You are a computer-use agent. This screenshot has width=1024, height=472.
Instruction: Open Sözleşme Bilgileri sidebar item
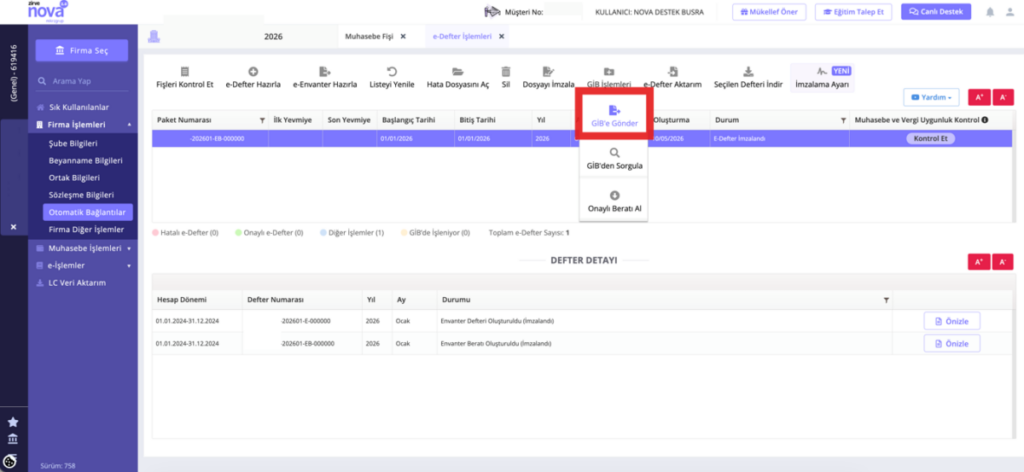coord(82,195)
